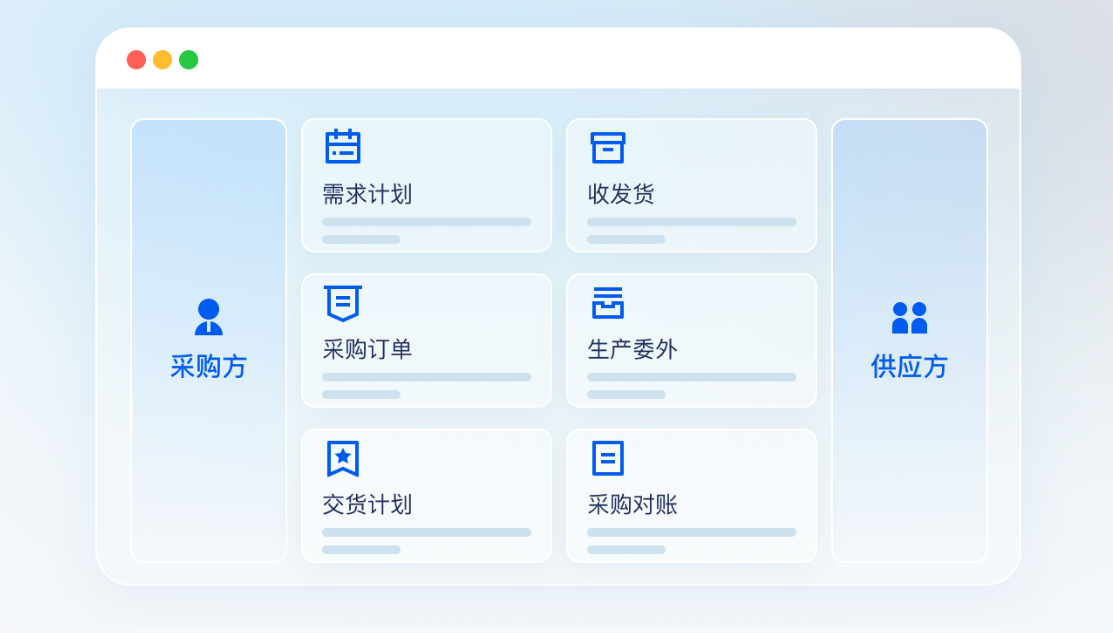Click the 采购对账 label text
This screenshot has width=1113, height=633.
[632, 505]
